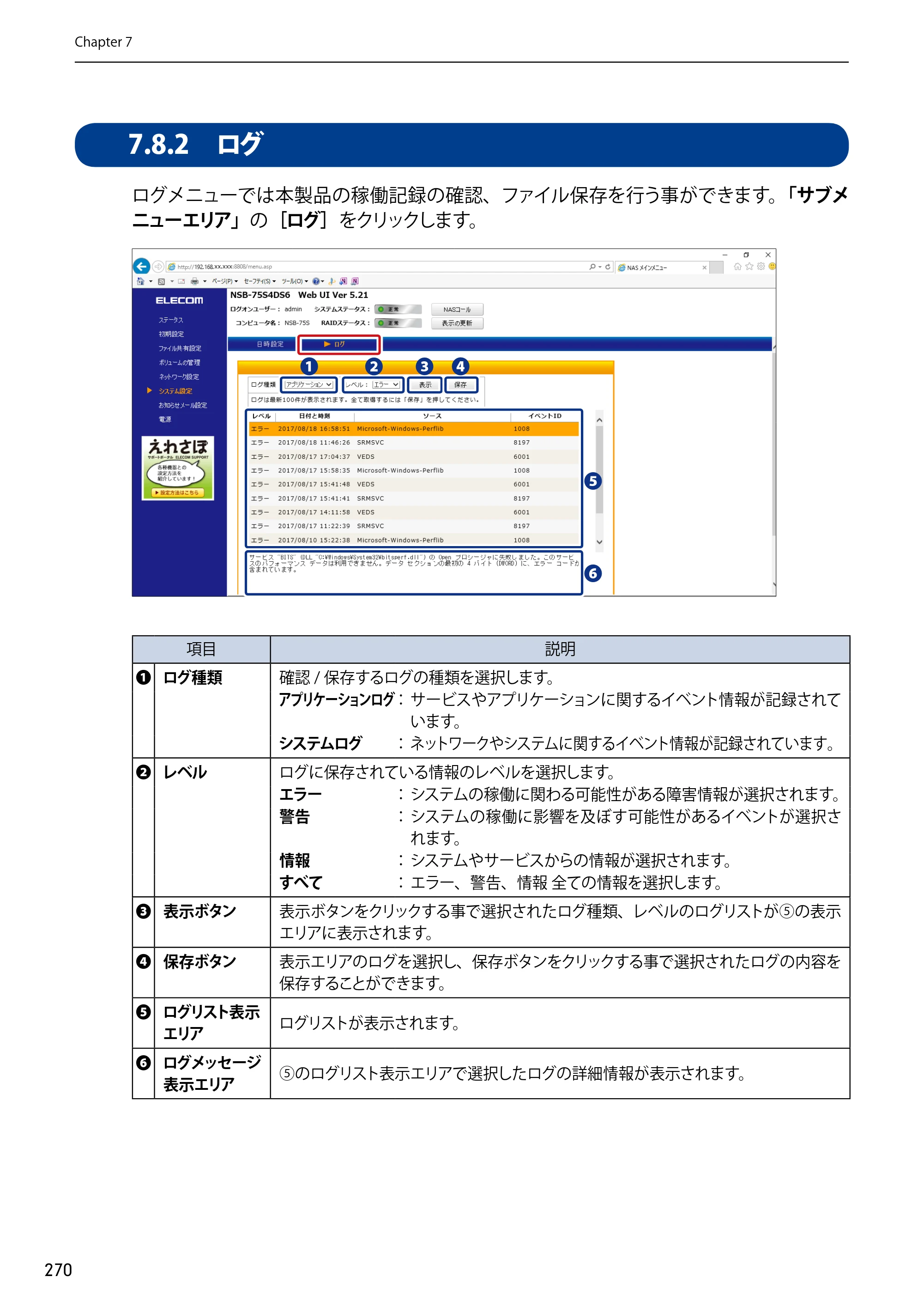924x1307 pixels.
Task: Open the セーフティ(S) menu
Action: point(260,281)
